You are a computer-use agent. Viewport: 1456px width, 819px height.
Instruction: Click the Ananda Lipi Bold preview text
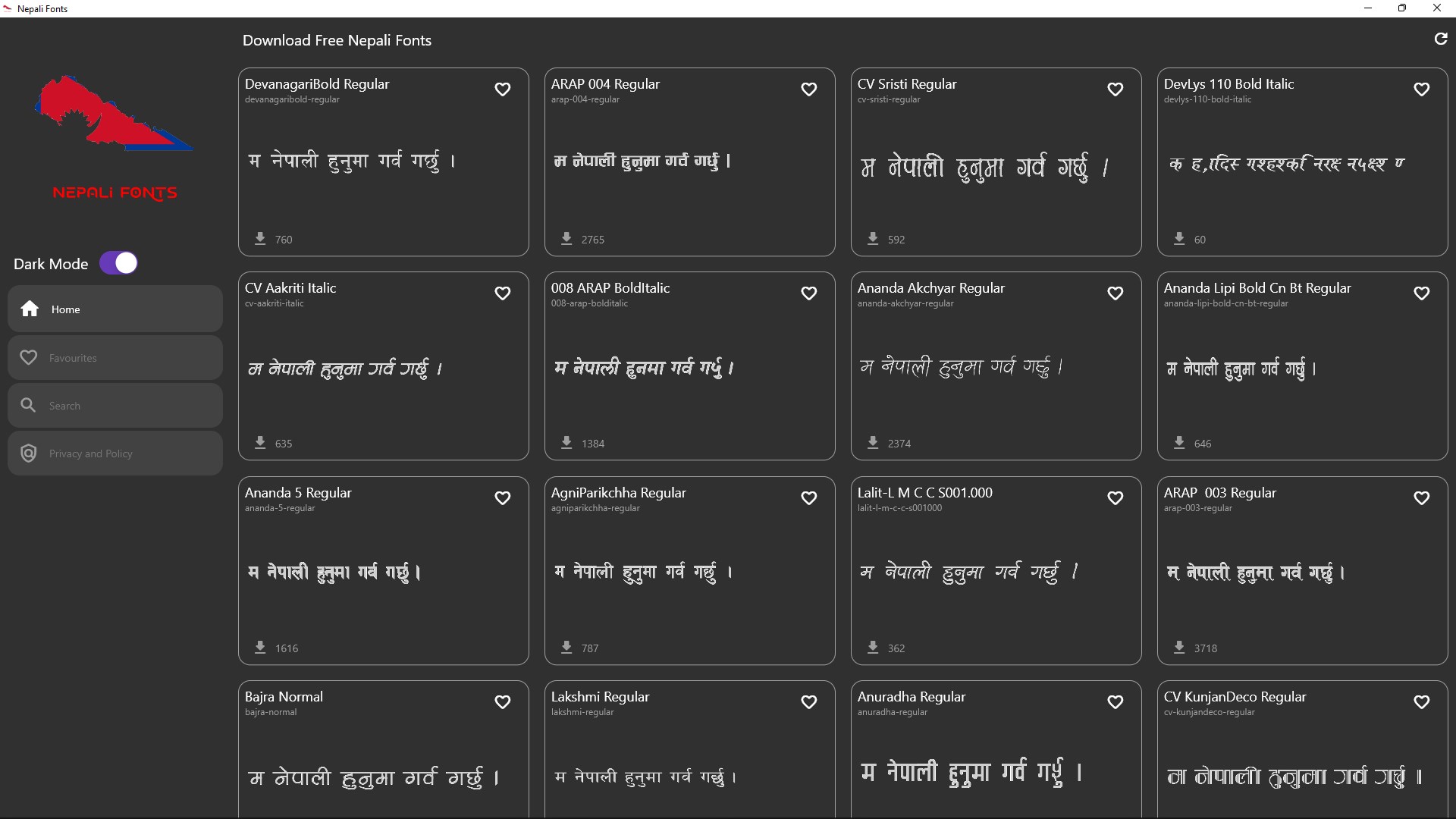coord(1241,369)
